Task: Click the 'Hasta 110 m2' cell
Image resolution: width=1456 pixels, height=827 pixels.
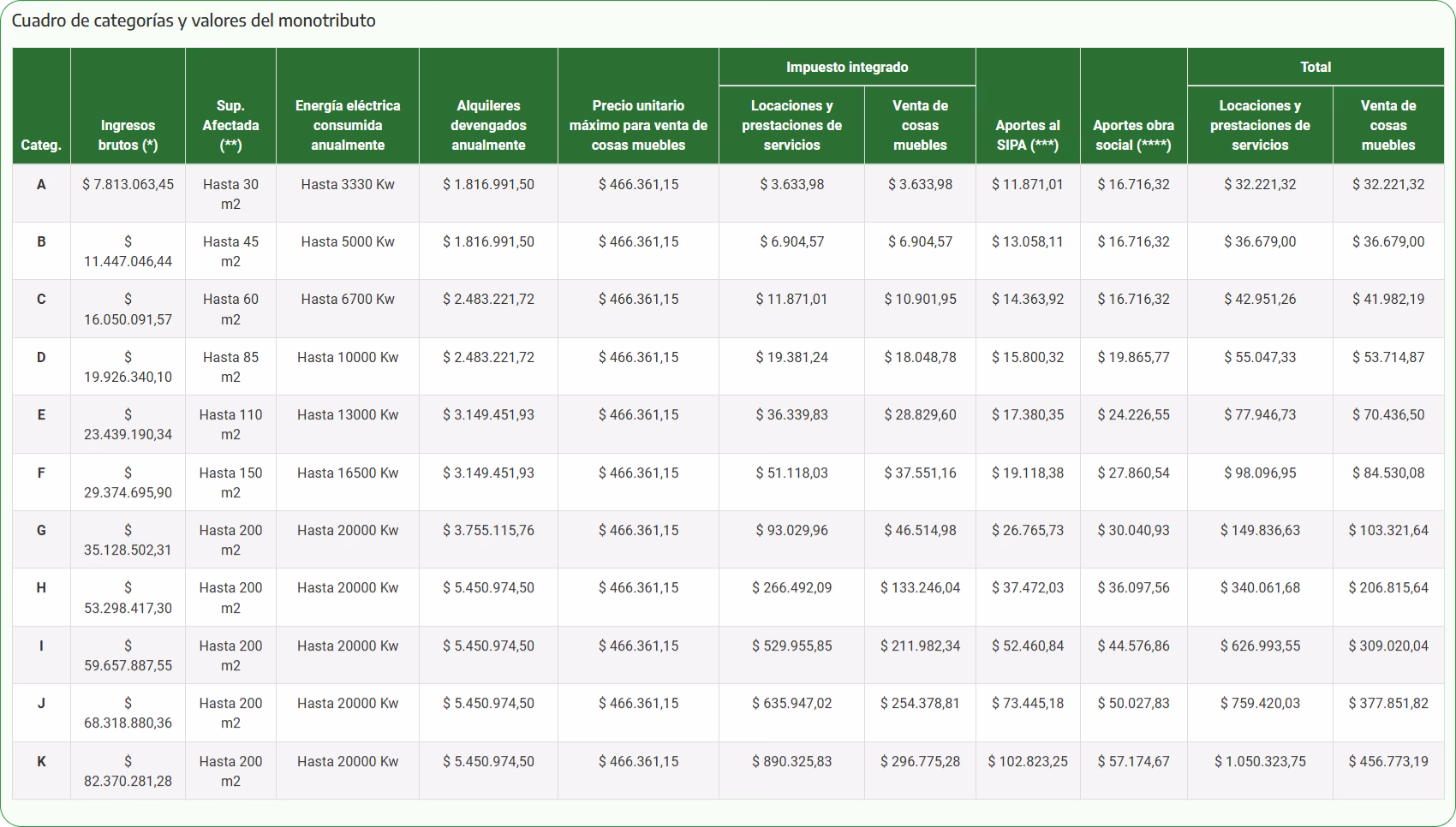Action: pyautogui.click(x=230, y=424)
